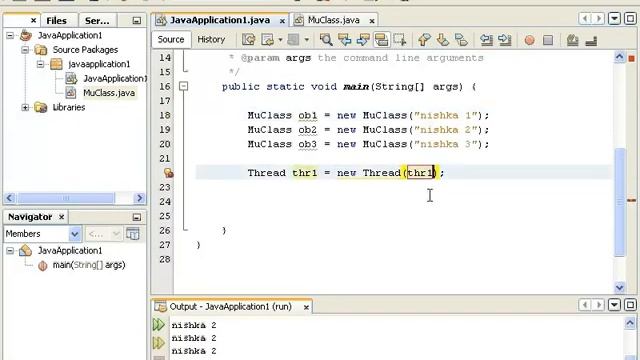Open Output documents list dropdown

(614, 305)
